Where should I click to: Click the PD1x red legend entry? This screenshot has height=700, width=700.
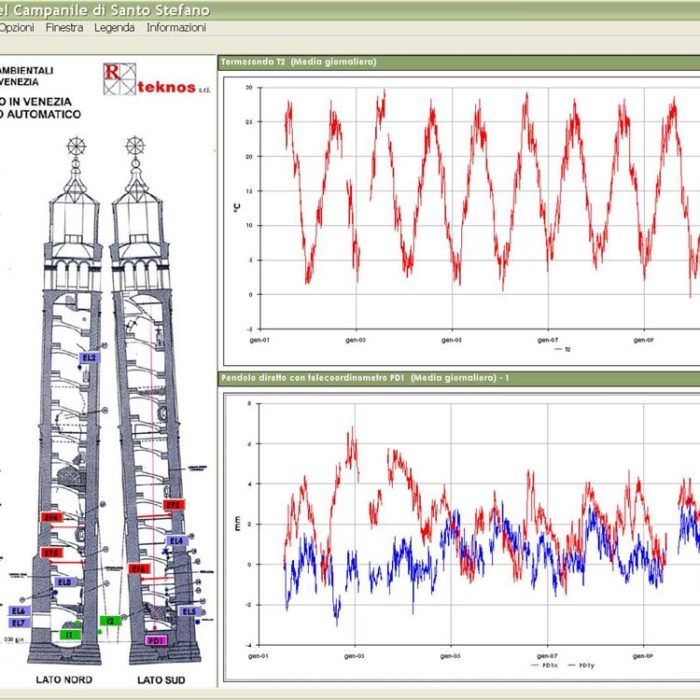click(545, 663)
